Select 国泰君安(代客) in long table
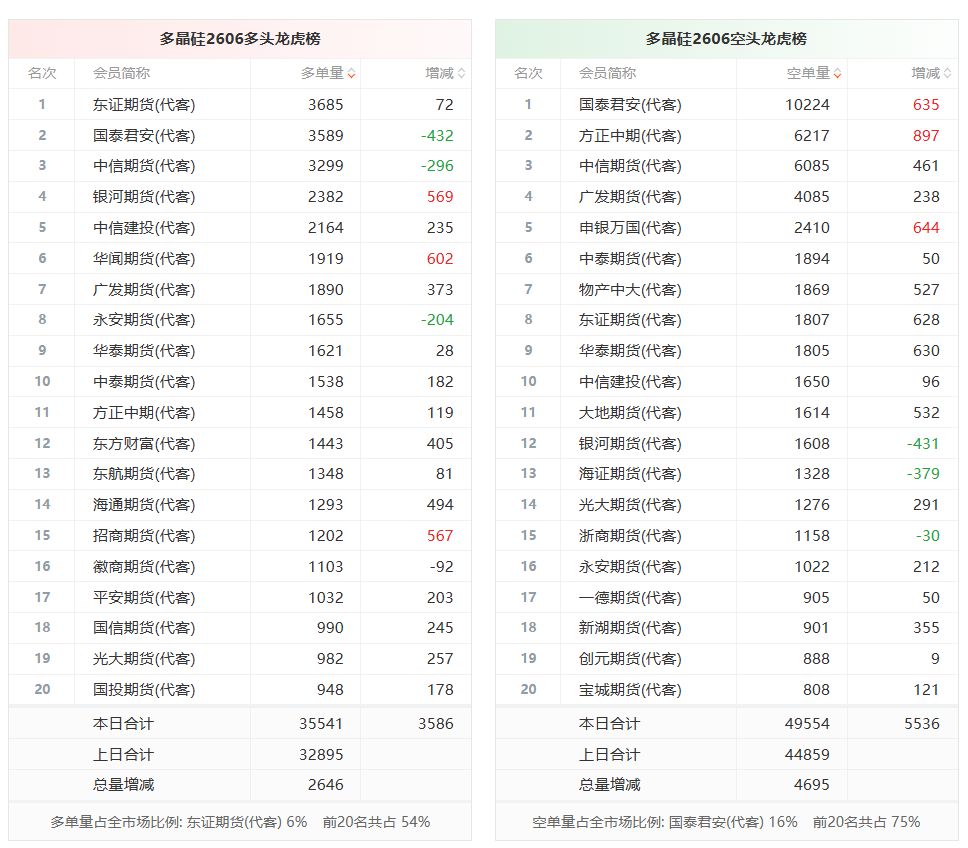968x848 pixels. [144, 135]
